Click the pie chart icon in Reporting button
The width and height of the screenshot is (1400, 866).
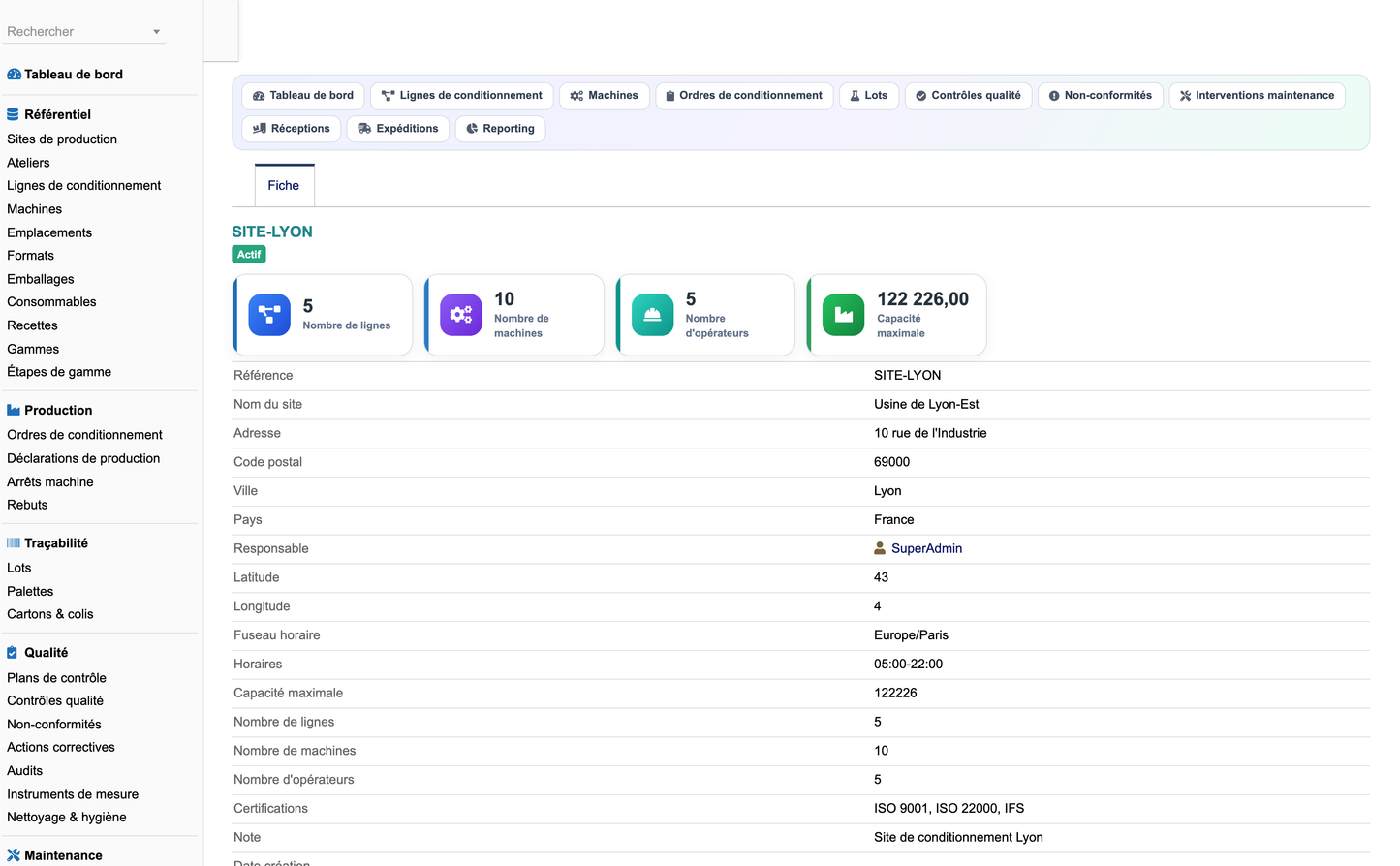tap(473, 129)
